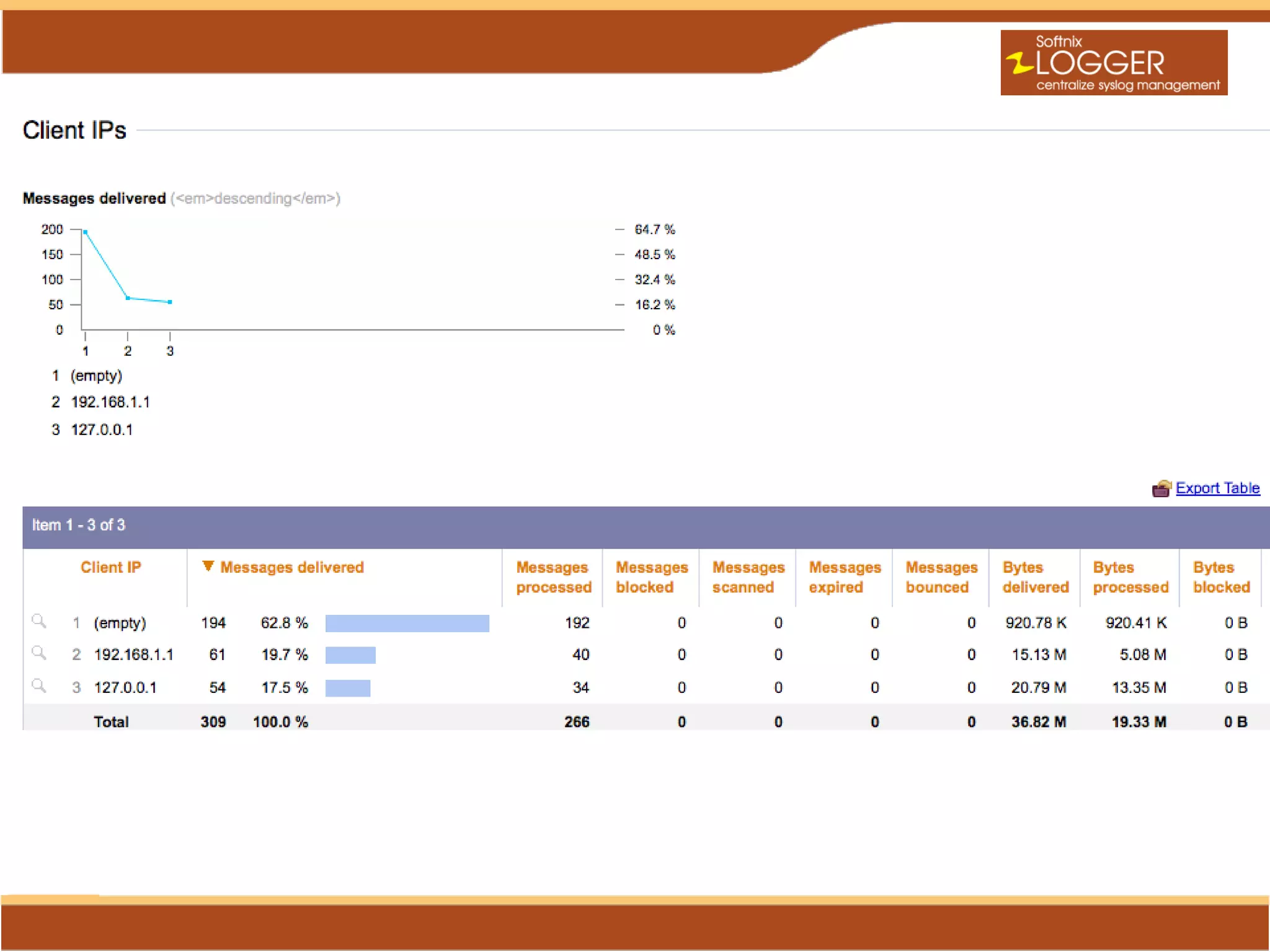This screenshot has width=1270, height=952.
Task: Click the 62.8 % blue progress bar
Action: pyautogui.click(x=407, y=624)
